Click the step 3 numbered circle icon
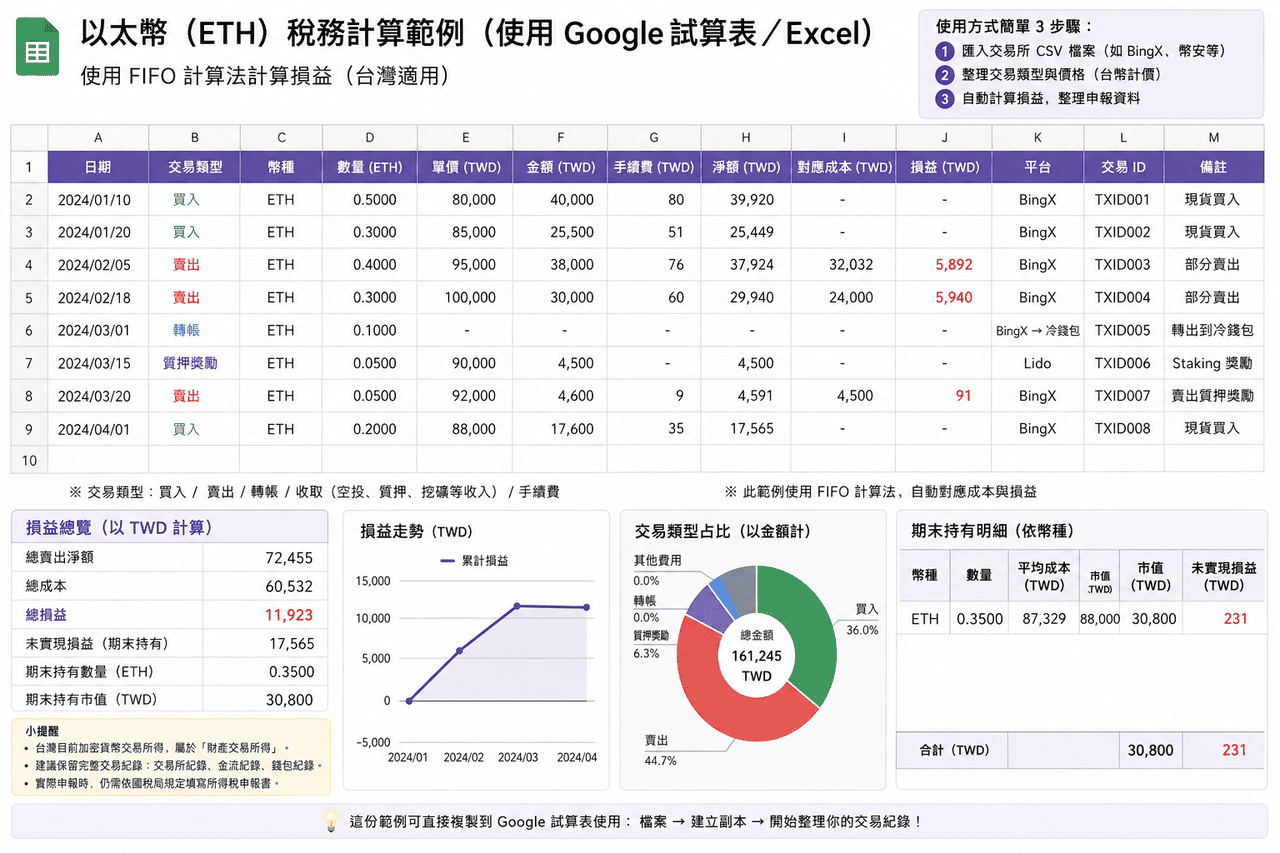1280x853 pixels. [x=944, y=98]
